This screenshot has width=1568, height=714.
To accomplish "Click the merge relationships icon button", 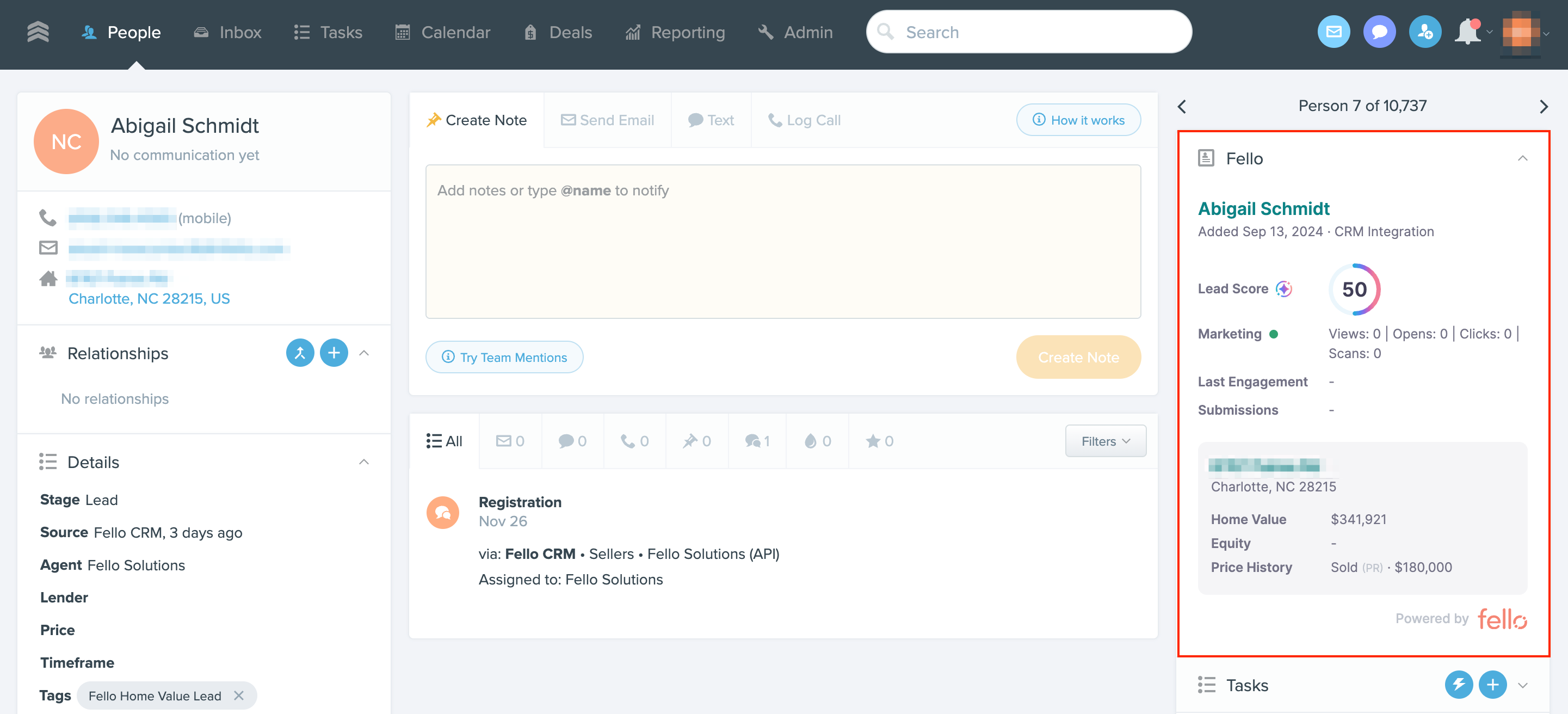I will [x=300, y=353].
